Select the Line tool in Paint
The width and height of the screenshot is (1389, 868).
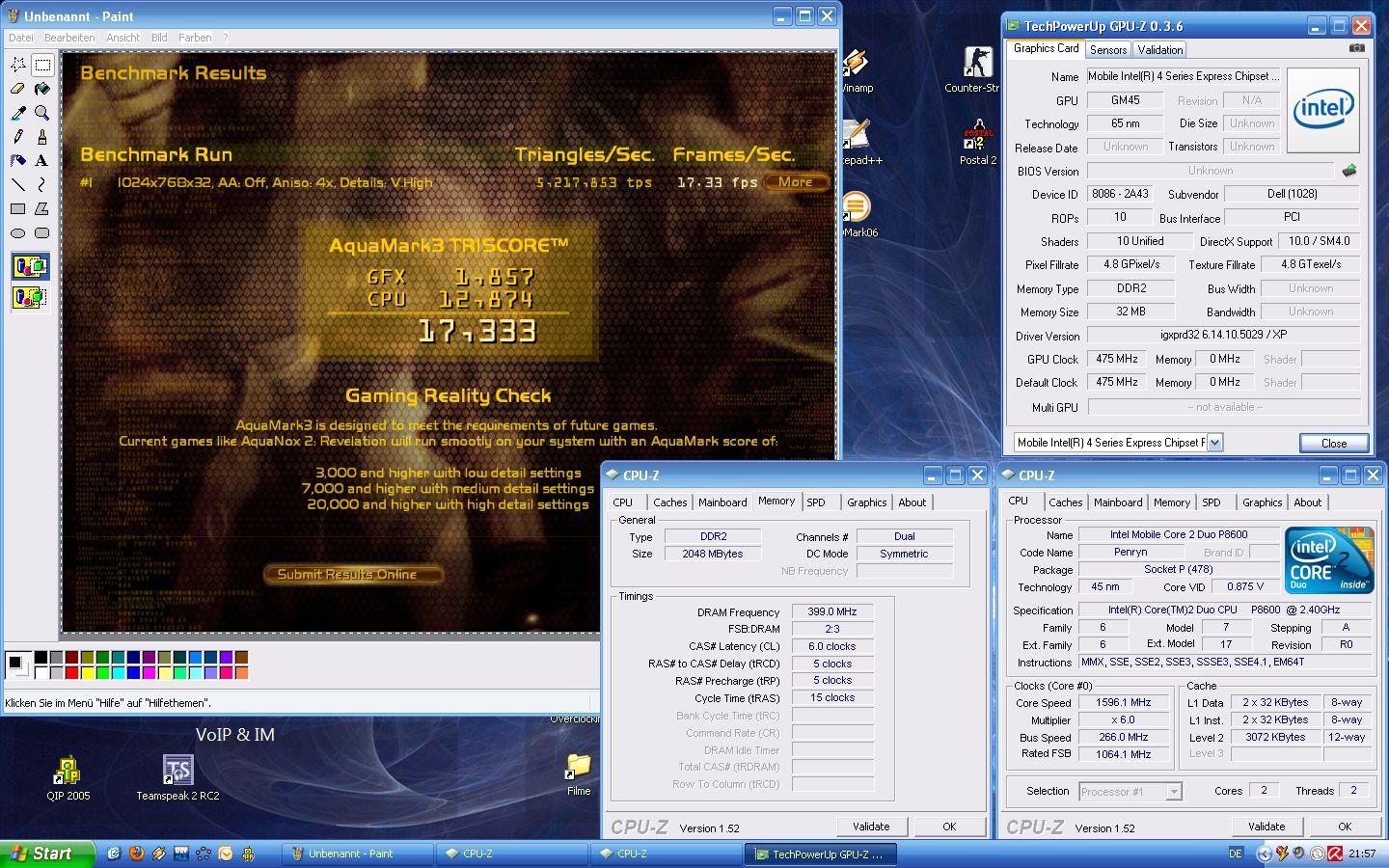pyautogui.click(x=17, y=184)
